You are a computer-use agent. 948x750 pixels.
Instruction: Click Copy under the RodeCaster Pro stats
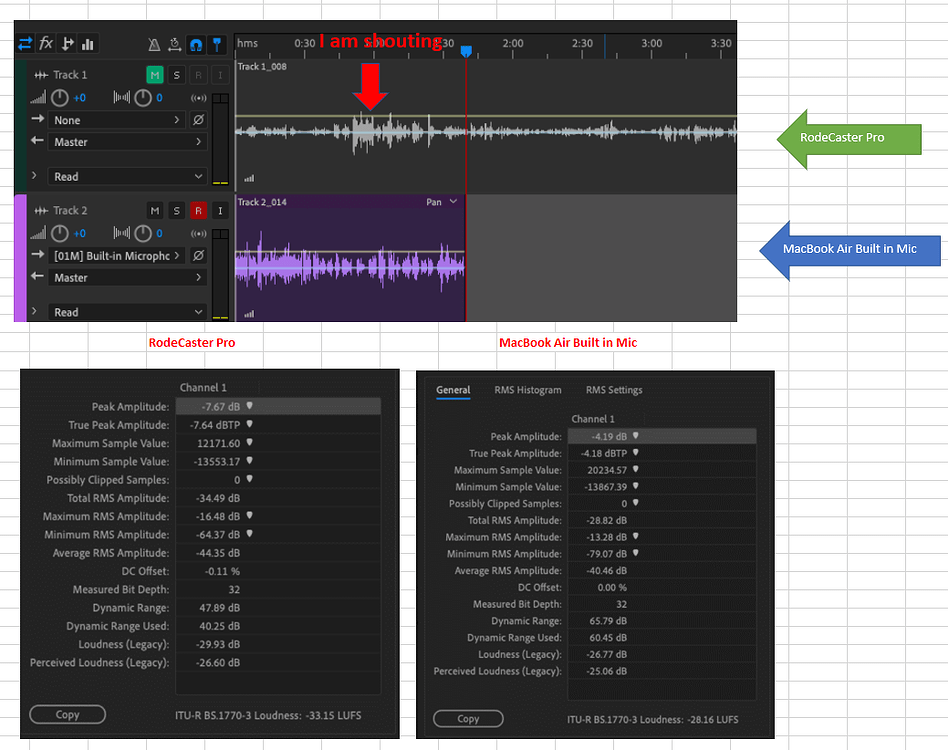point(67,714)
